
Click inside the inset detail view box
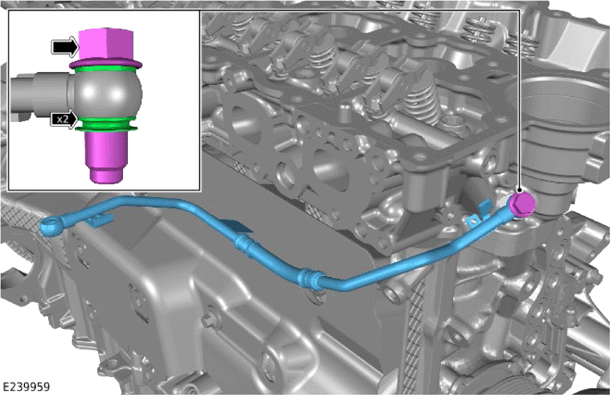104,101
